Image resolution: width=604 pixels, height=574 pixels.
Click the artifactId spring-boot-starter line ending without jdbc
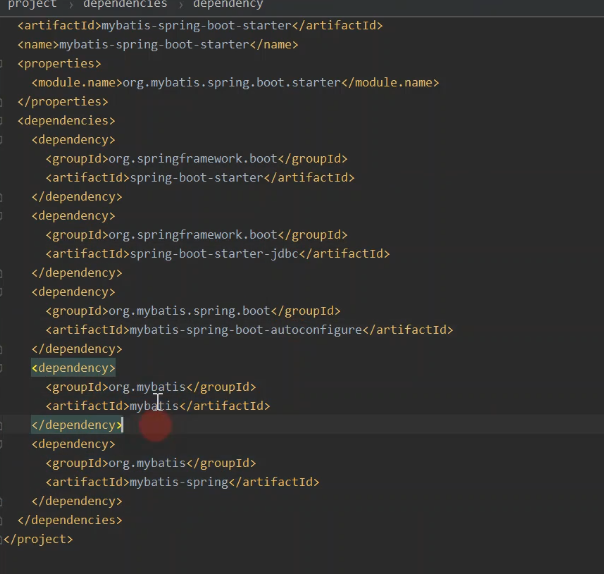(200, 178)
